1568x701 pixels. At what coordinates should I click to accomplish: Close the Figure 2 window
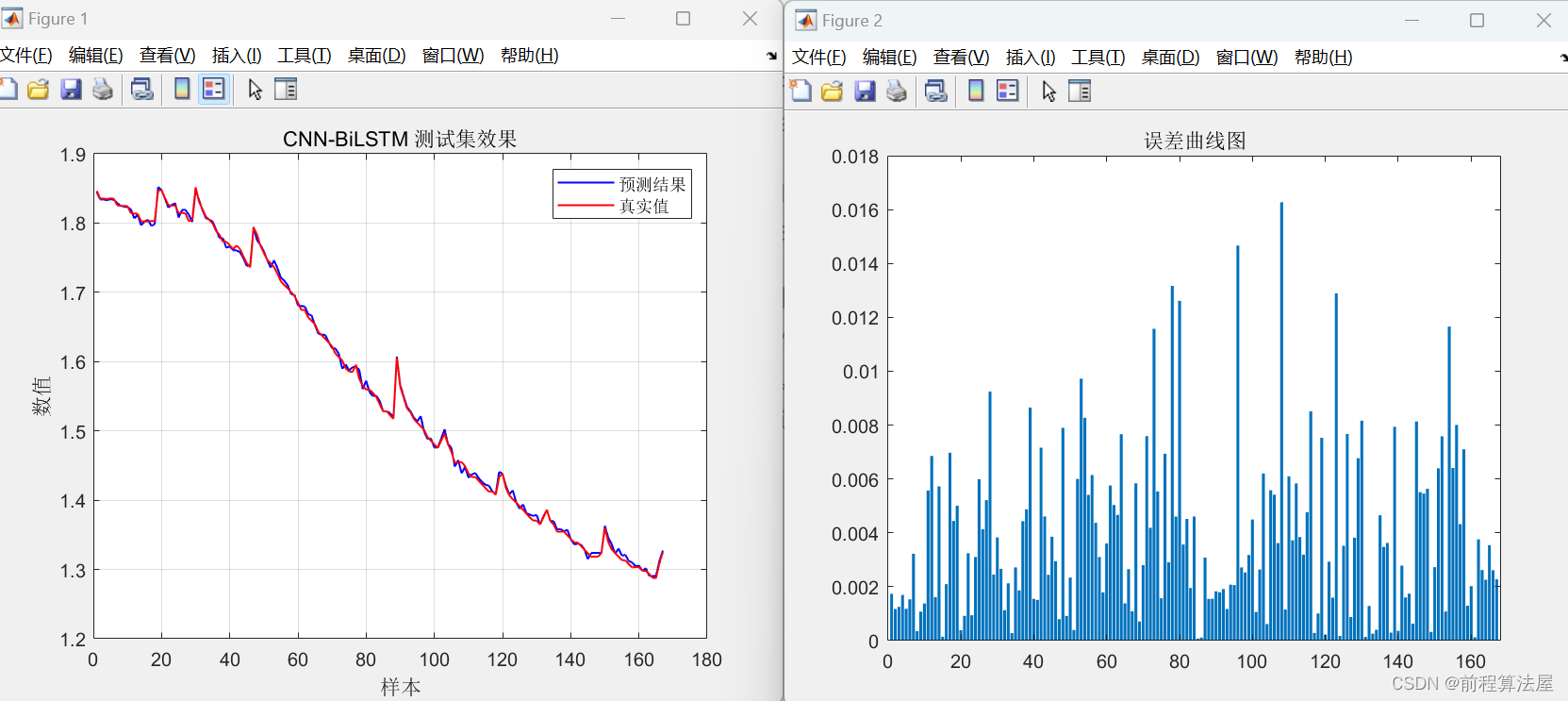1543,21
